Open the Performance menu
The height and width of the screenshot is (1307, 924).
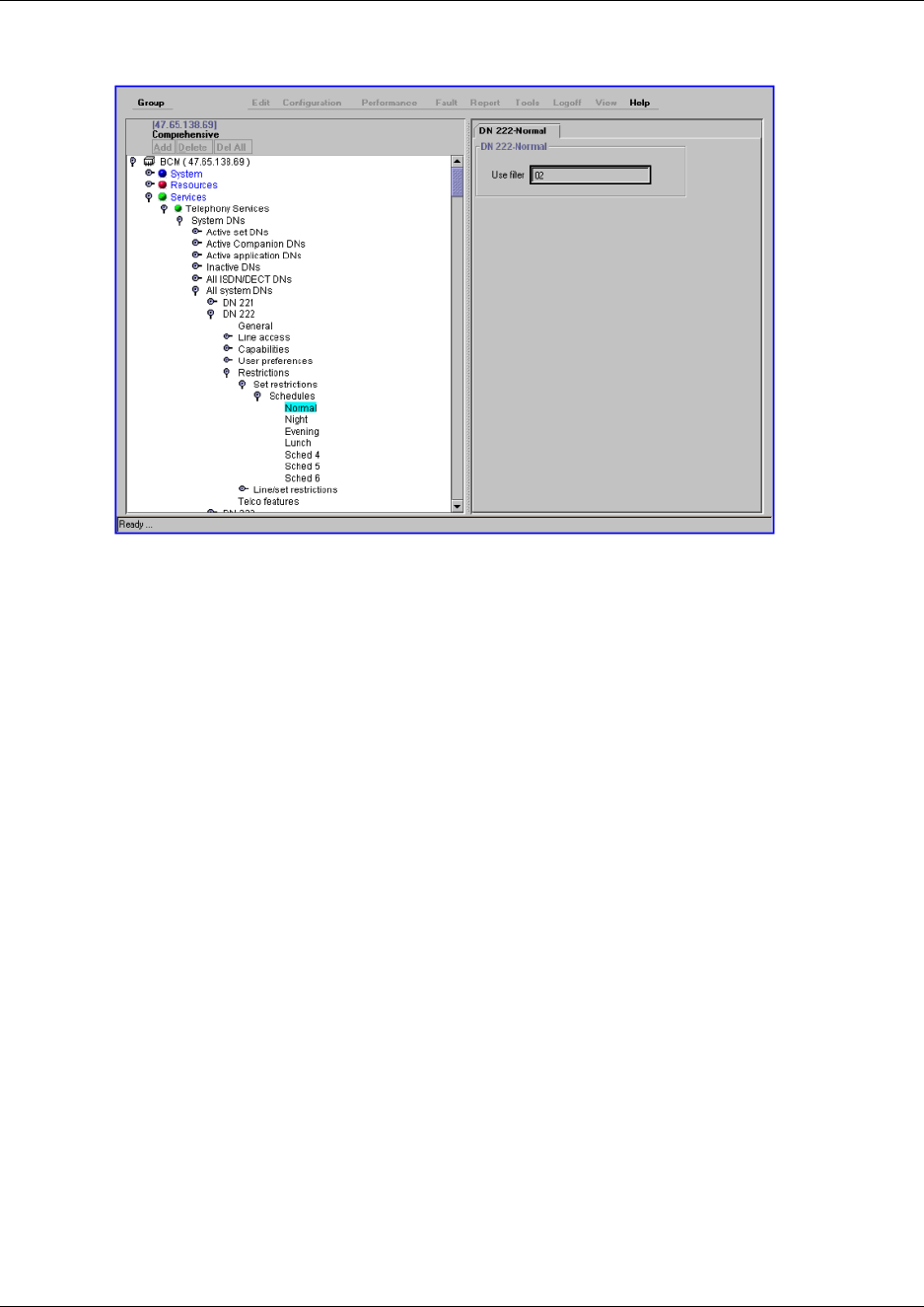pos(389,103)
